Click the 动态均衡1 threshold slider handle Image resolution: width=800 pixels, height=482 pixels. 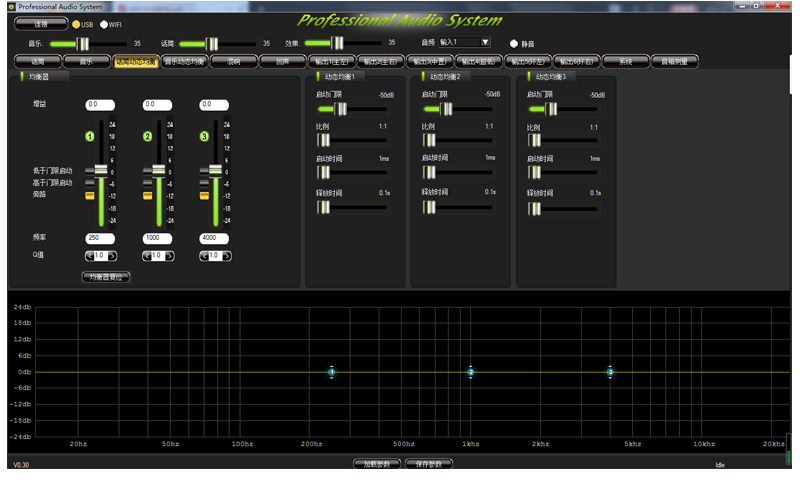click(x=340, y=109)
